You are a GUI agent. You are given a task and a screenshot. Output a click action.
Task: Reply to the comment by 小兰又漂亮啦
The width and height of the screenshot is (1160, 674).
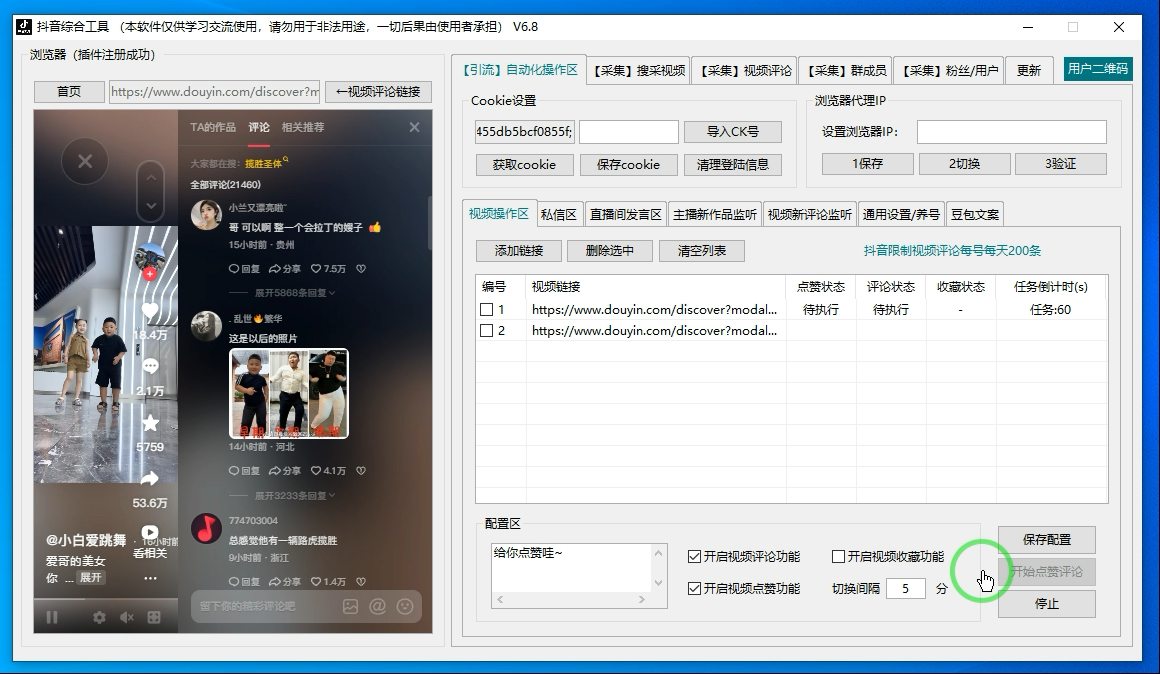click(x=244, y=269)
